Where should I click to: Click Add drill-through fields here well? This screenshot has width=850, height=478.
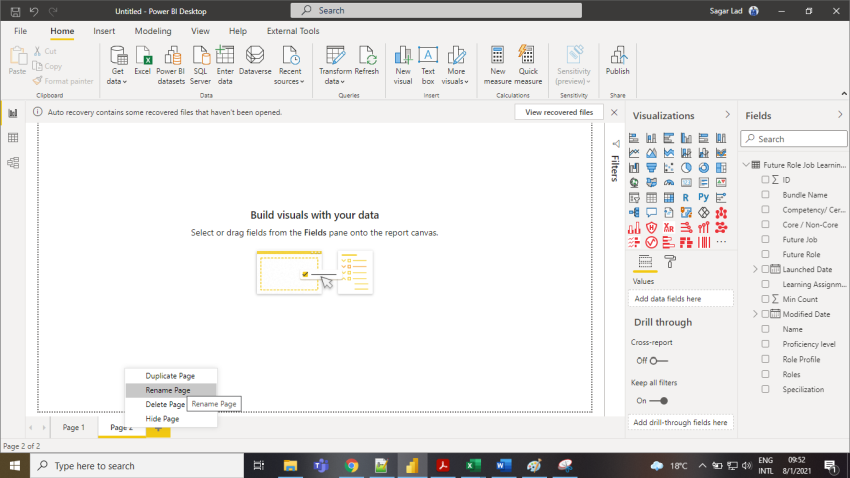(x=680, y=422)
